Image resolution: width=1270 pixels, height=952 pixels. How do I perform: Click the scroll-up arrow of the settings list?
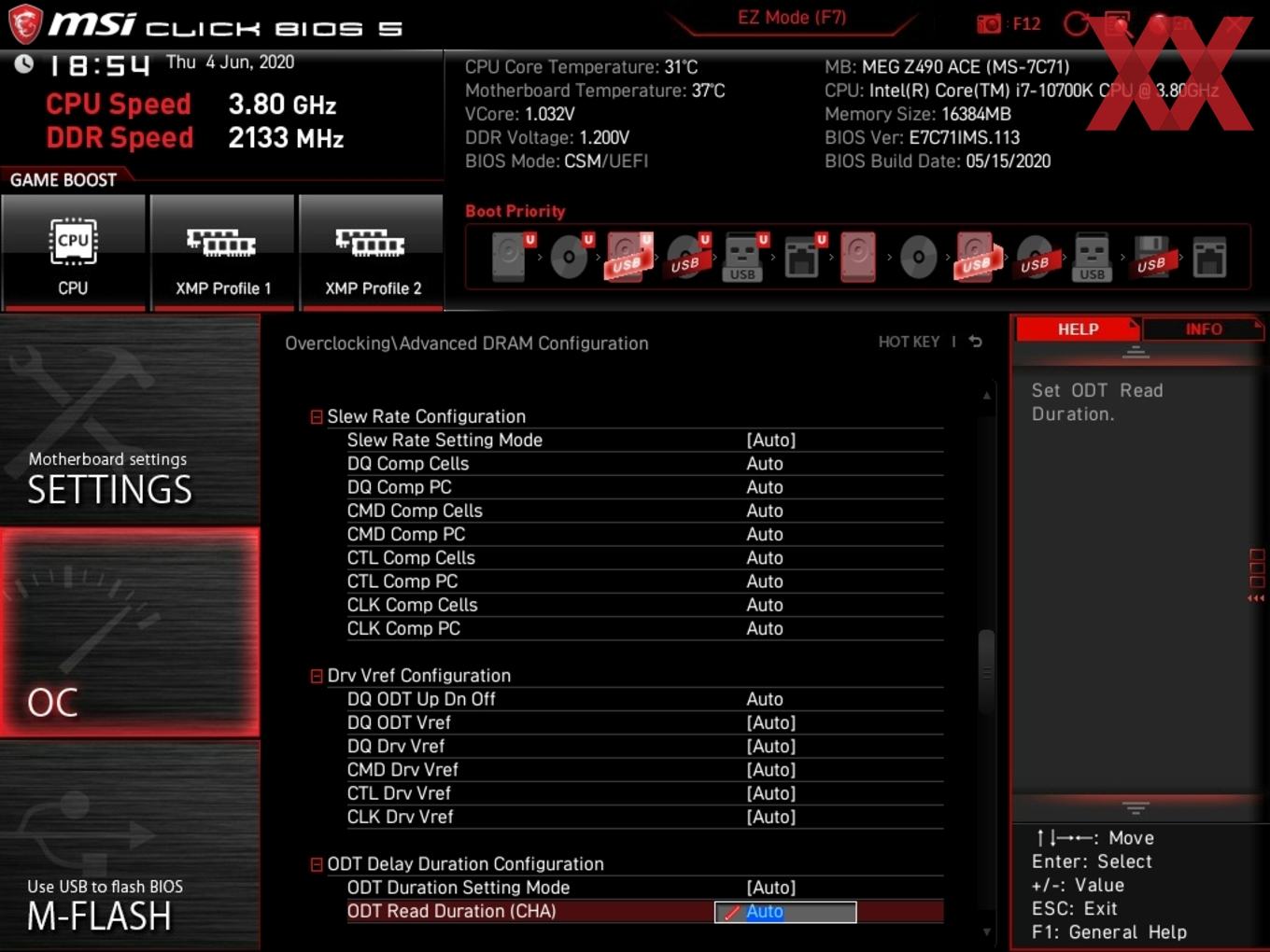click(986, 396)
